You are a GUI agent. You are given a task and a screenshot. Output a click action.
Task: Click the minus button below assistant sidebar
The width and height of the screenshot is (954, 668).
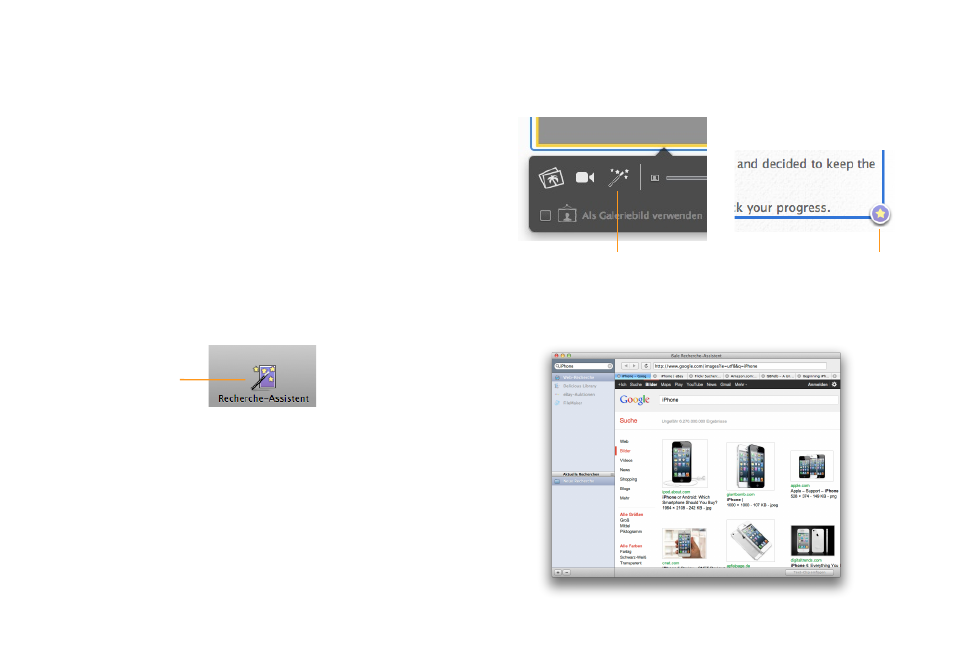(566, 572)
